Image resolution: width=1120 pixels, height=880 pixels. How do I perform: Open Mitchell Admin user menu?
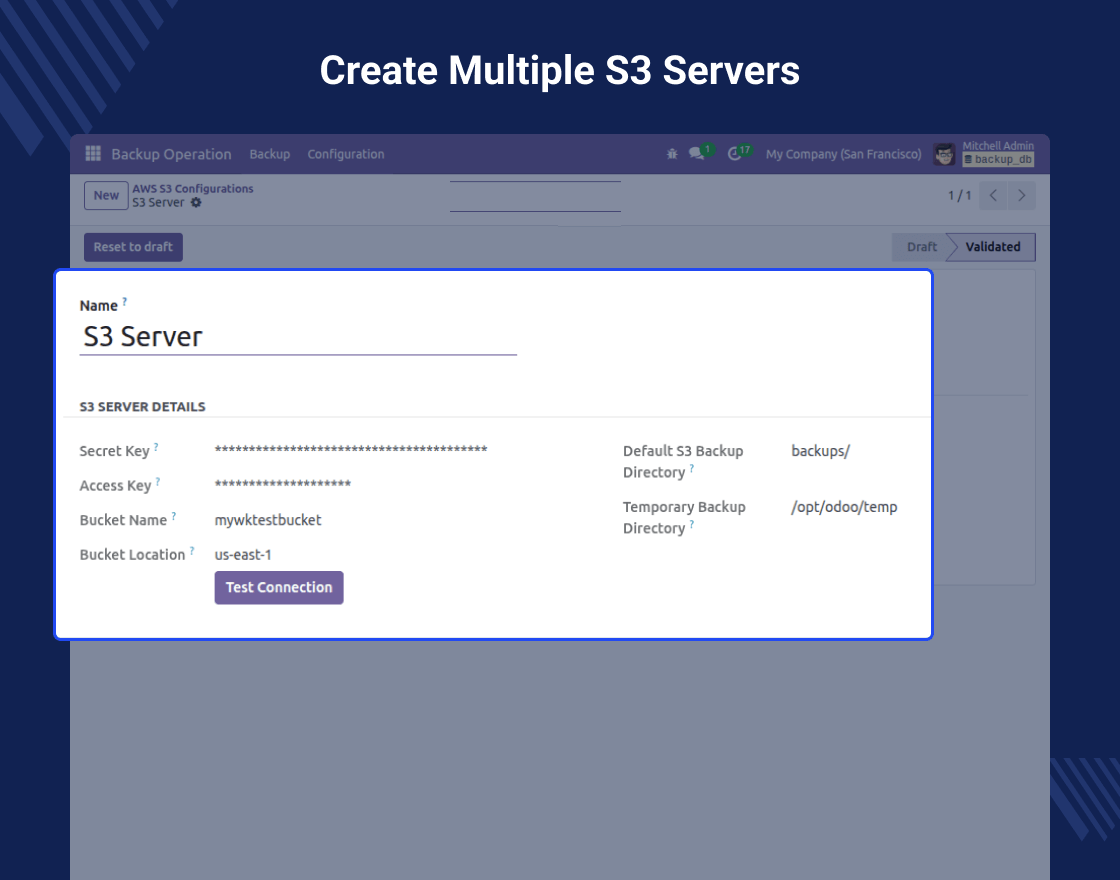984,154
